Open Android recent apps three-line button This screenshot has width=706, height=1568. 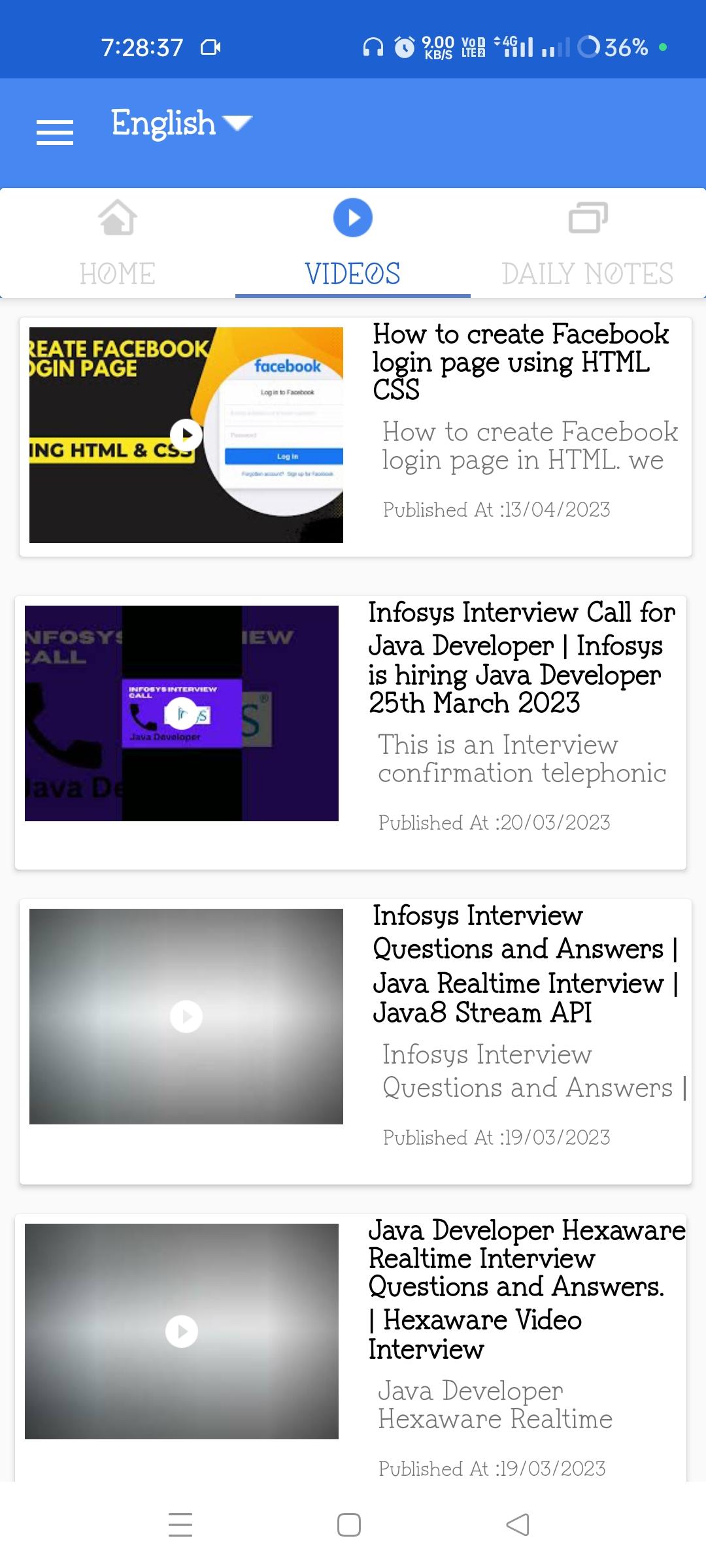180,1524
